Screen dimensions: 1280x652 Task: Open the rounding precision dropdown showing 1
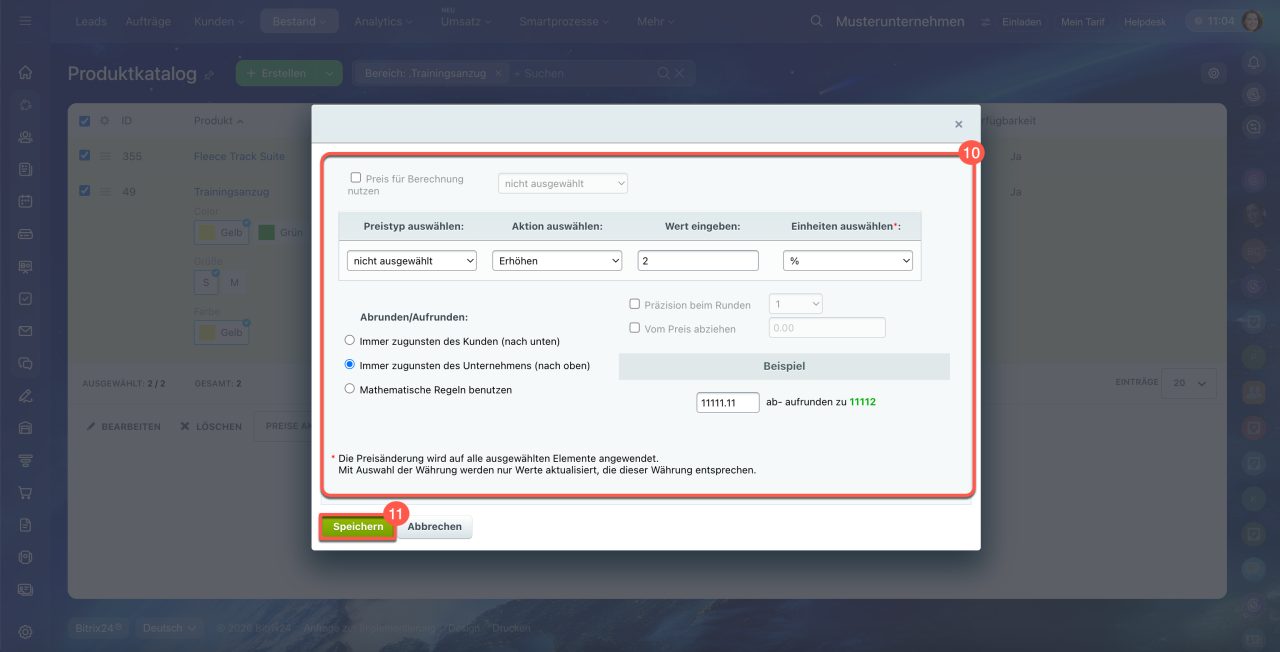click(795, 303)
